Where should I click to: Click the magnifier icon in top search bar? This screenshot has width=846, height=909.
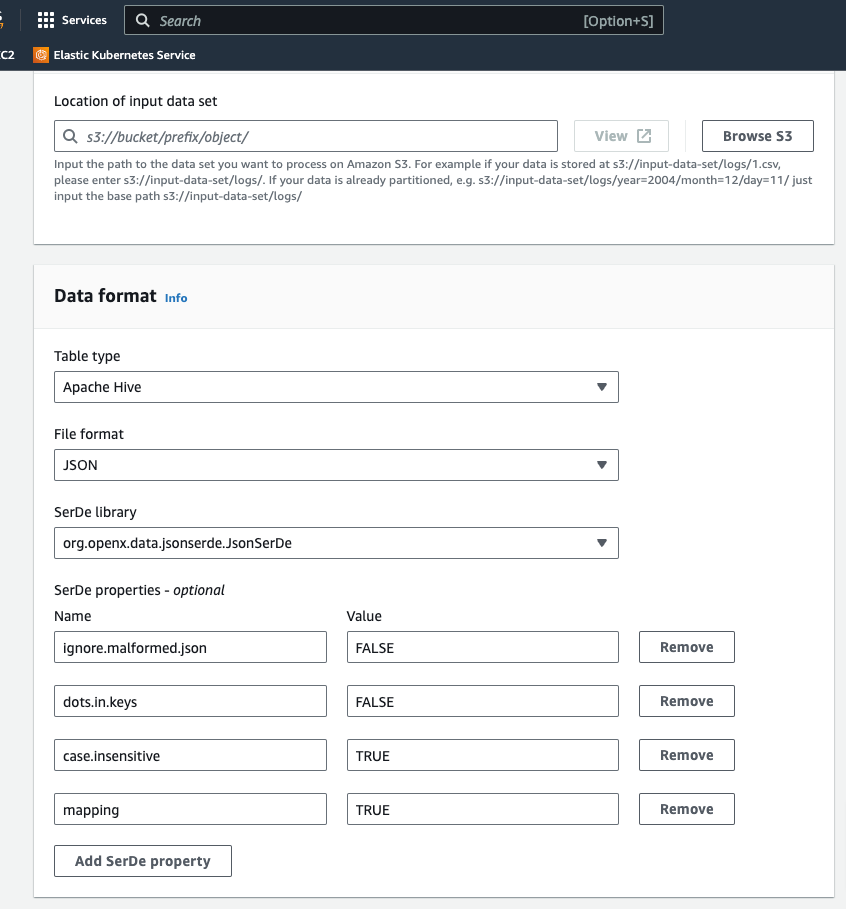coord(143,21)
